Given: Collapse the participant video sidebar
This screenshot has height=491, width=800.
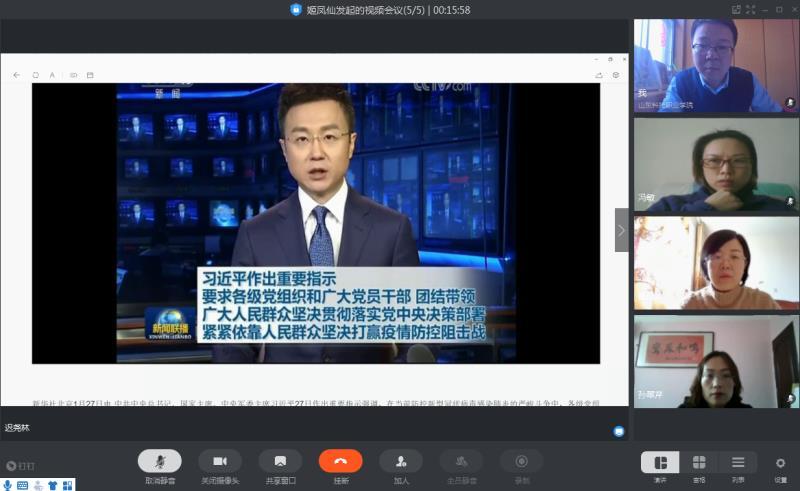Looking at the screenshot, I should pos(621,230).
